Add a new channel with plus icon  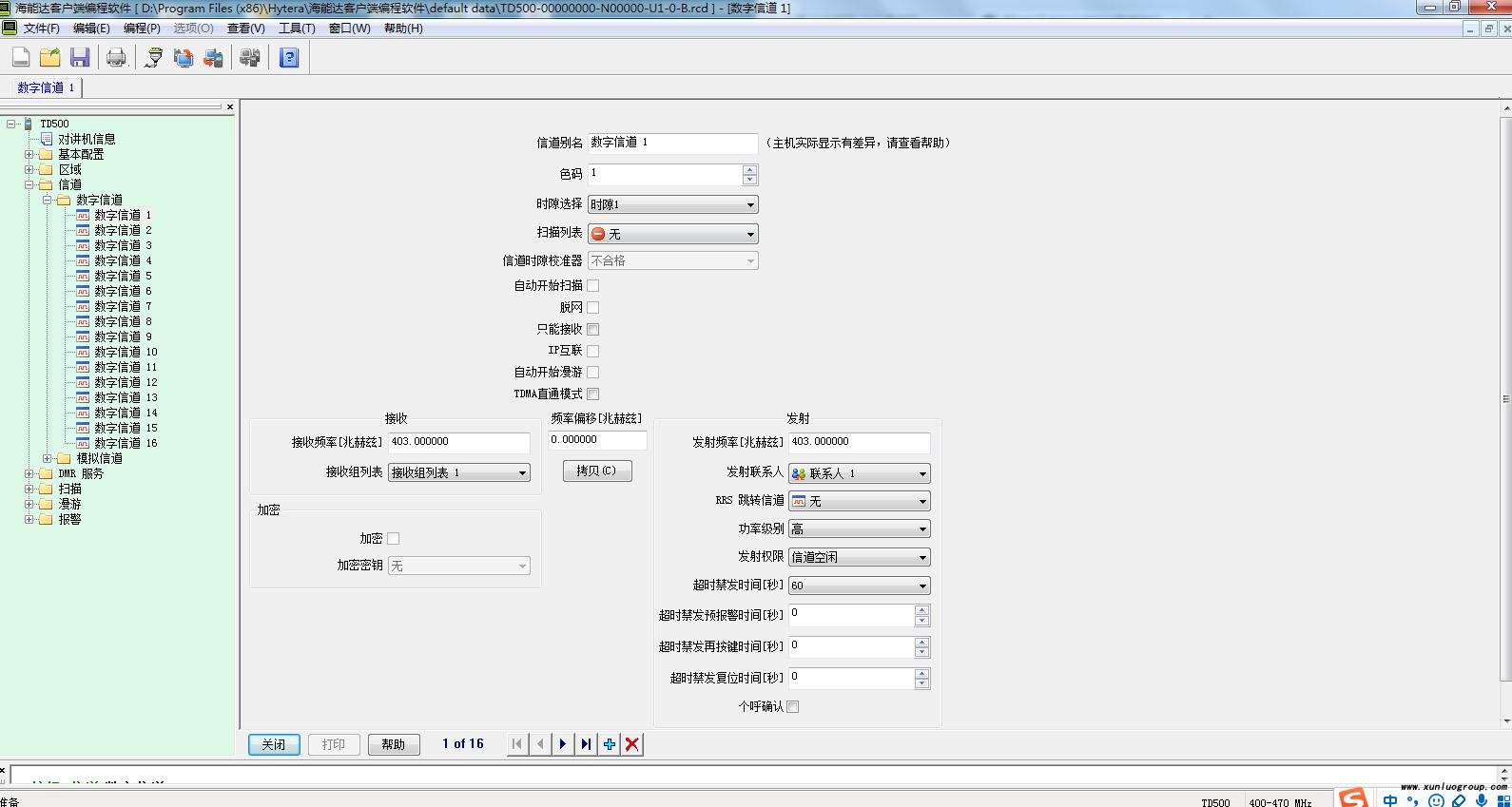coord(610,744)
